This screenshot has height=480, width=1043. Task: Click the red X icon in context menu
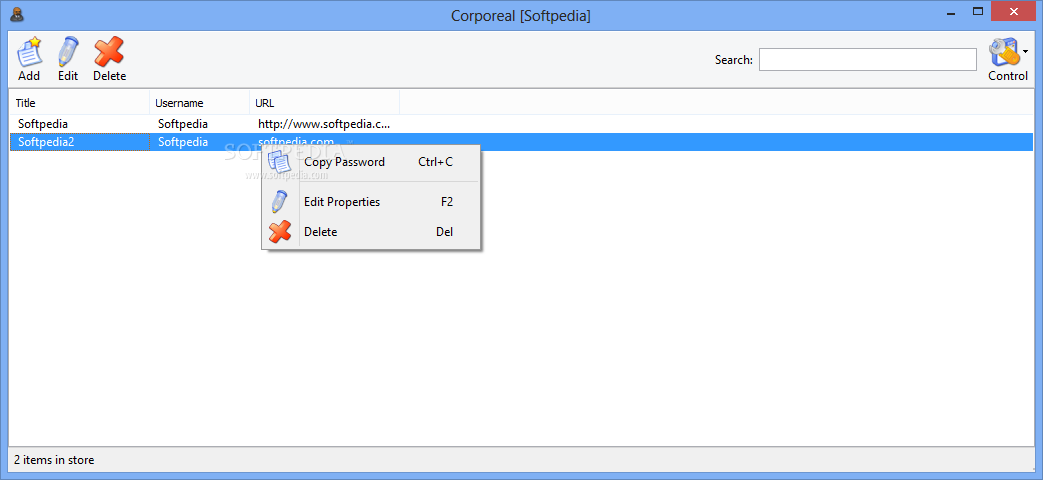click(280, 231)
